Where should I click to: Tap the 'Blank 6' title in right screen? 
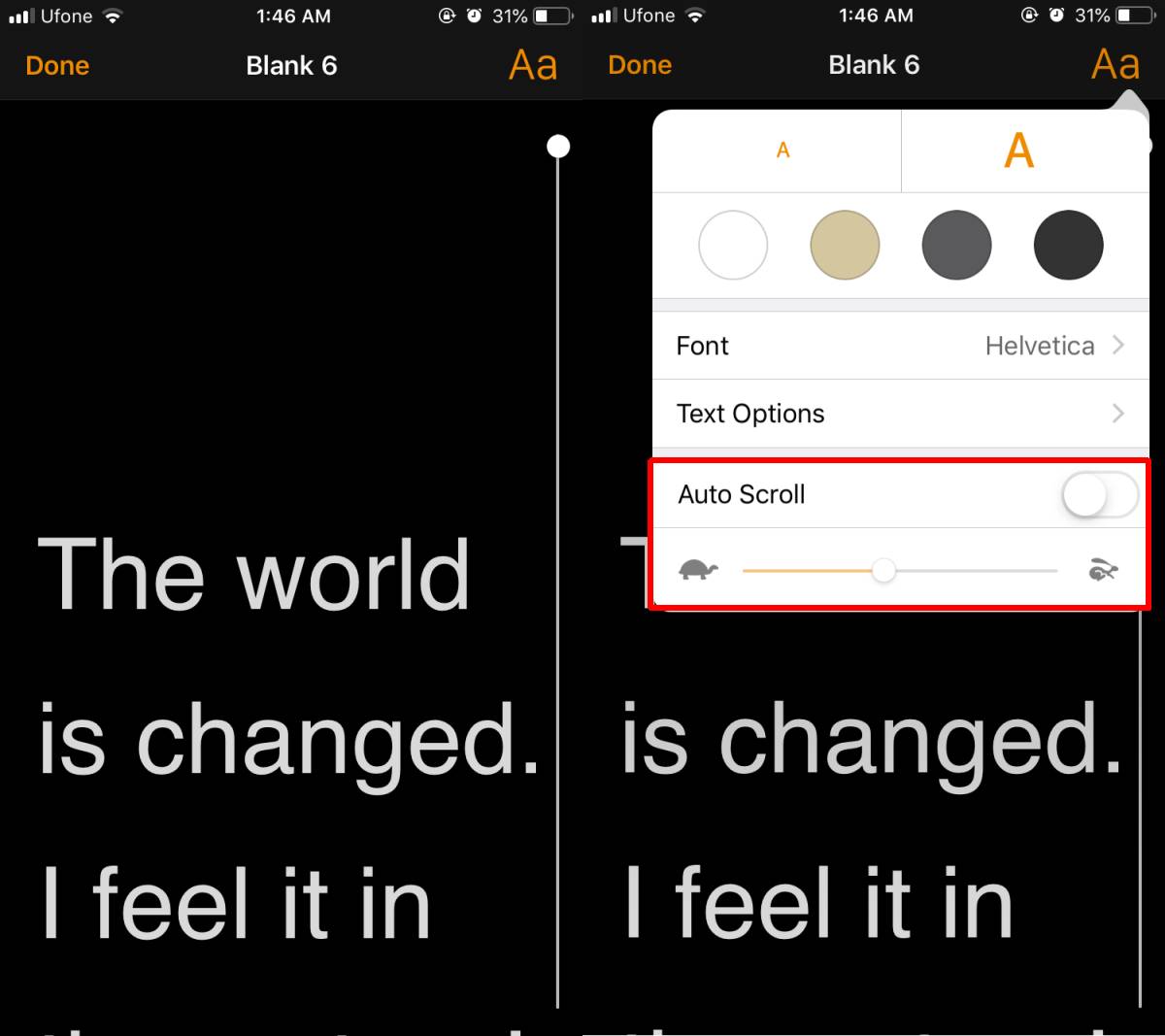pyautogui.click(x=874, y=65)
